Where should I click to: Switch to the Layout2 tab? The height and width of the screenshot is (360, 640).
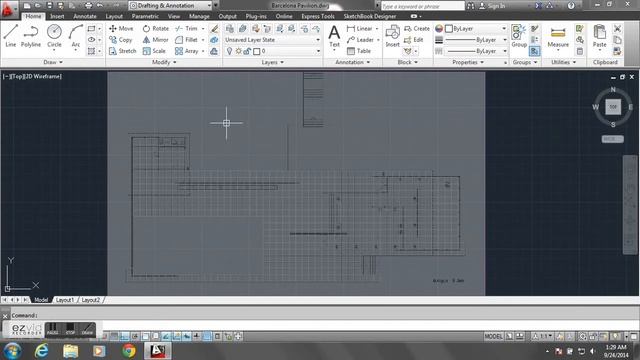[91, 300]
